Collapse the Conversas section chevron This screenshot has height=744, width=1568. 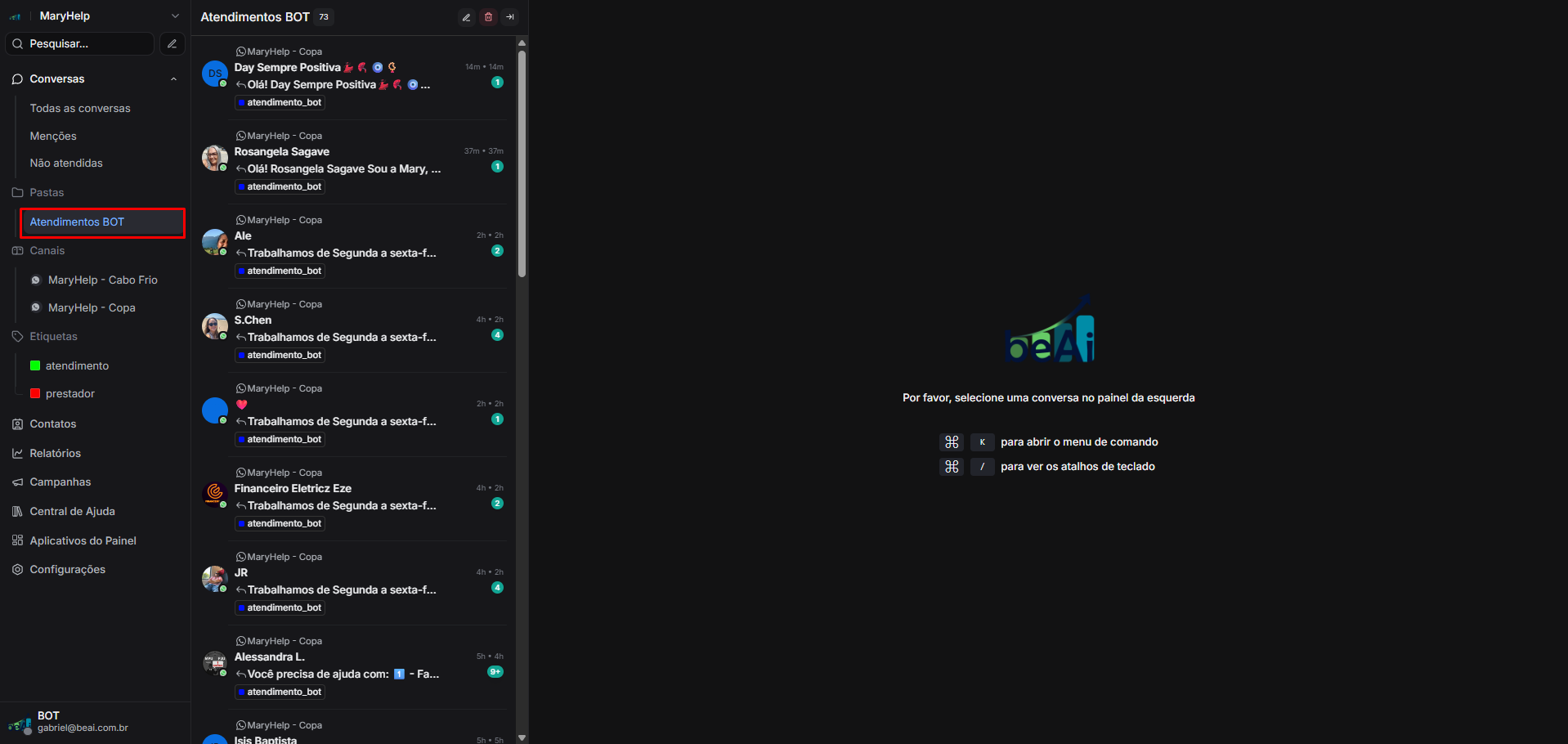173,79
